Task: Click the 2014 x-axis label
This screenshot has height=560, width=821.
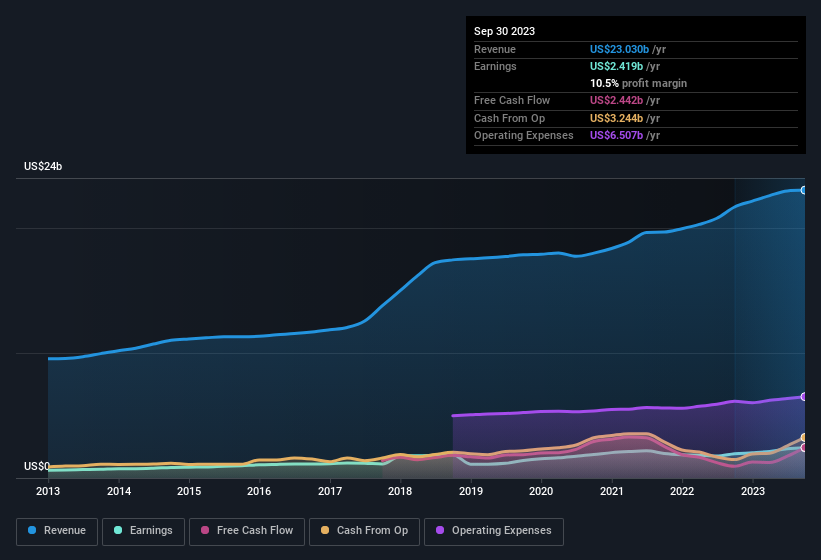Action: 119,491
